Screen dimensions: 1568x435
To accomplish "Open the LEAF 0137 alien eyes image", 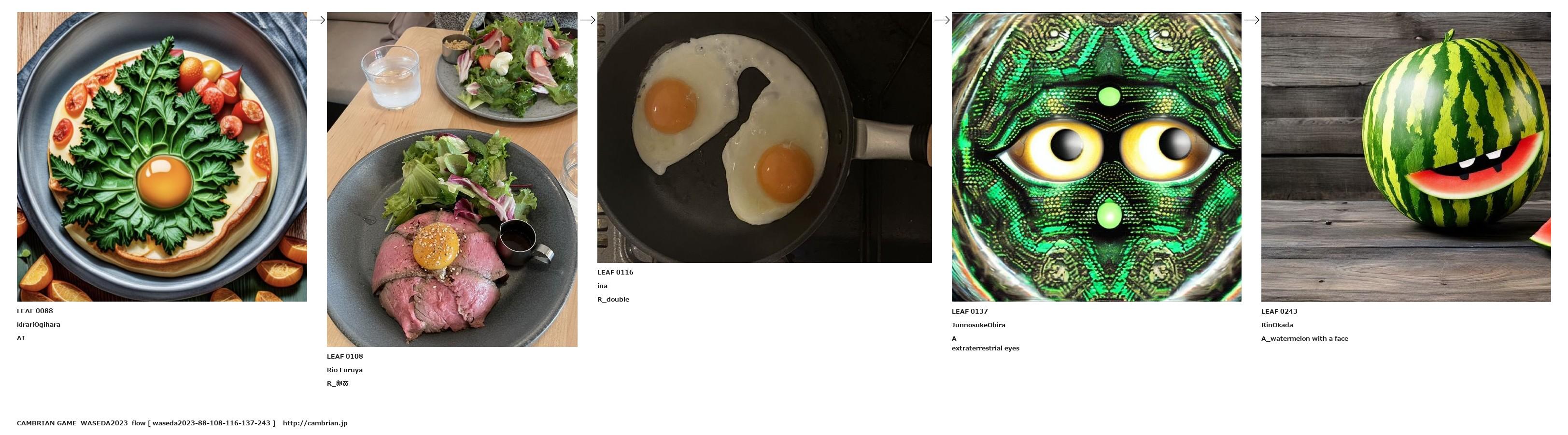I will coord(1096,157).
